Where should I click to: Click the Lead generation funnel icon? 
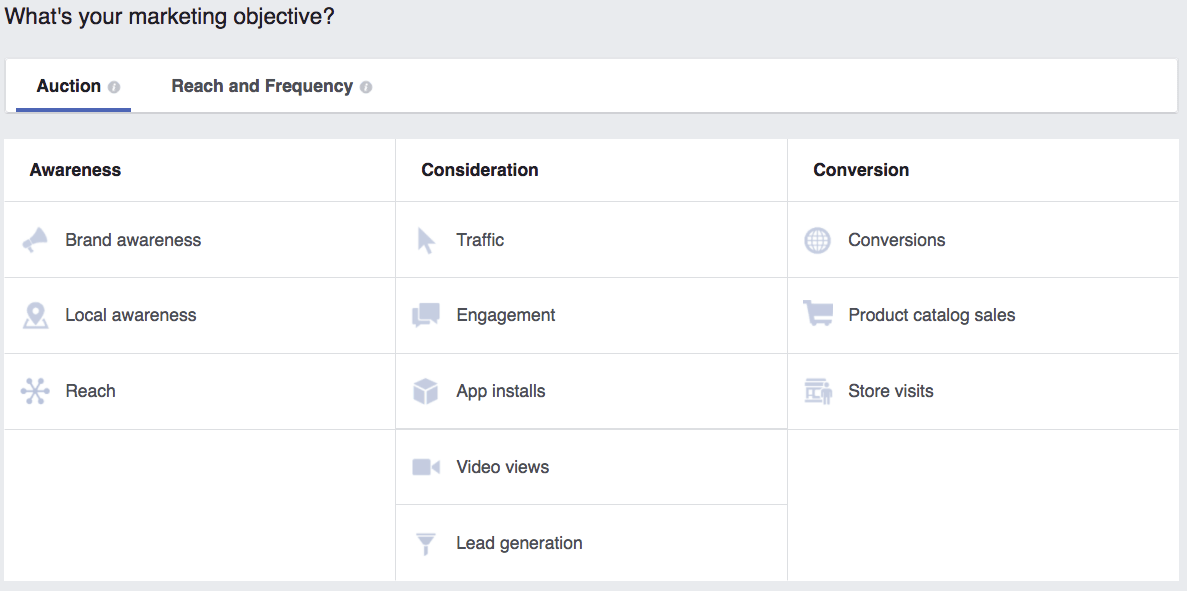(426, 543)
